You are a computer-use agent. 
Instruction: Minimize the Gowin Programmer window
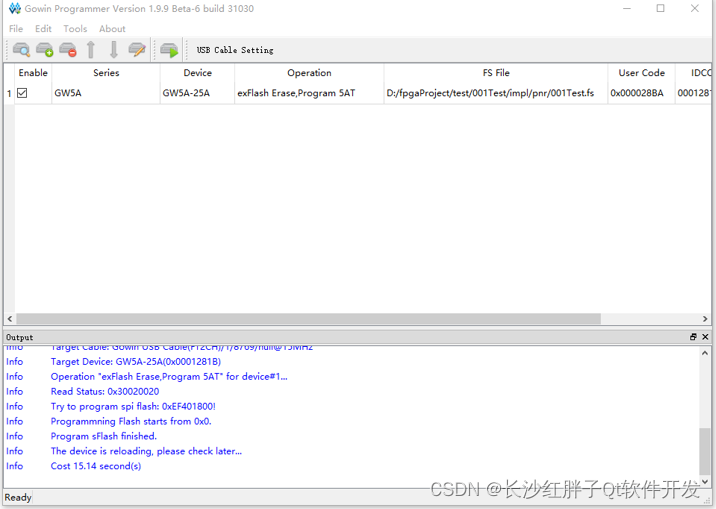[626, 8]
